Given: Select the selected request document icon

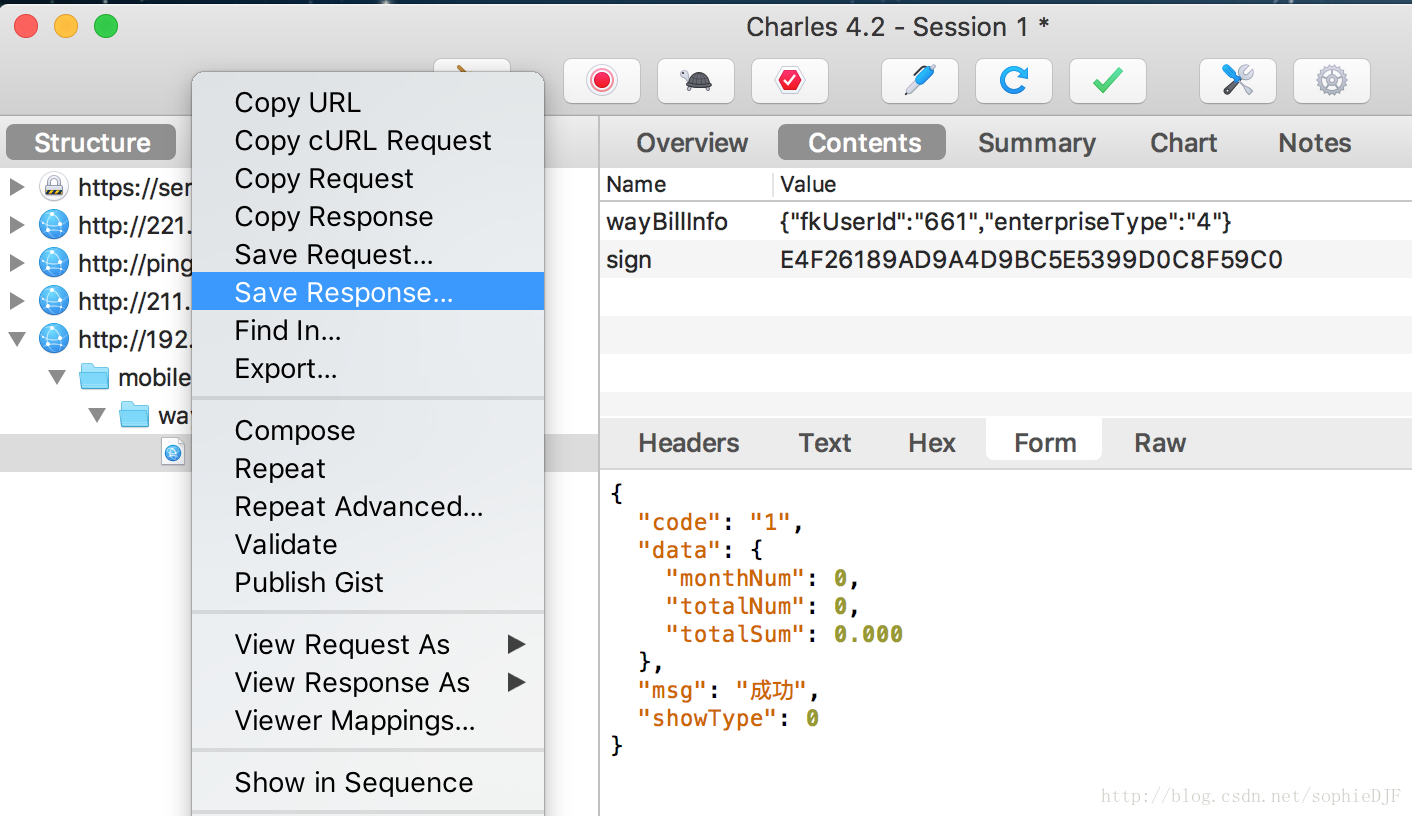Looking at the screenshot, I should pos(173,452).
